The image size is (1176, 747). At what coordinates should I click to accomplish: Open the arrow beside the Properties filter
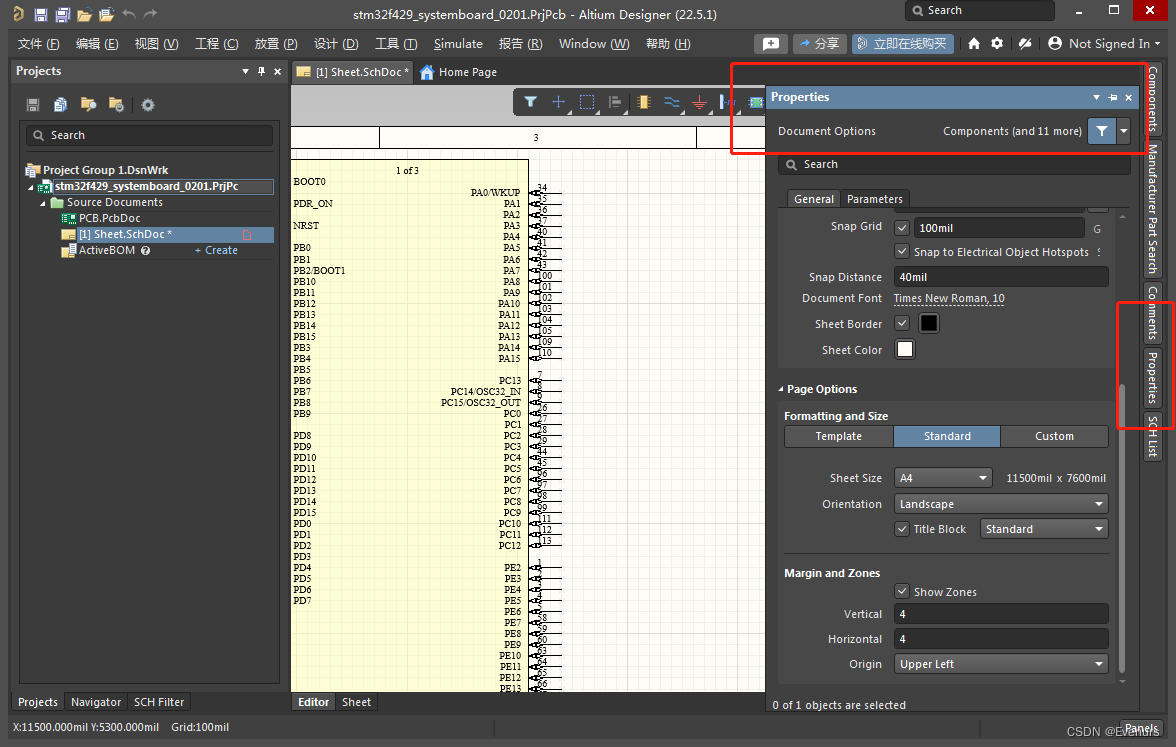click(x=1124, y=131)
